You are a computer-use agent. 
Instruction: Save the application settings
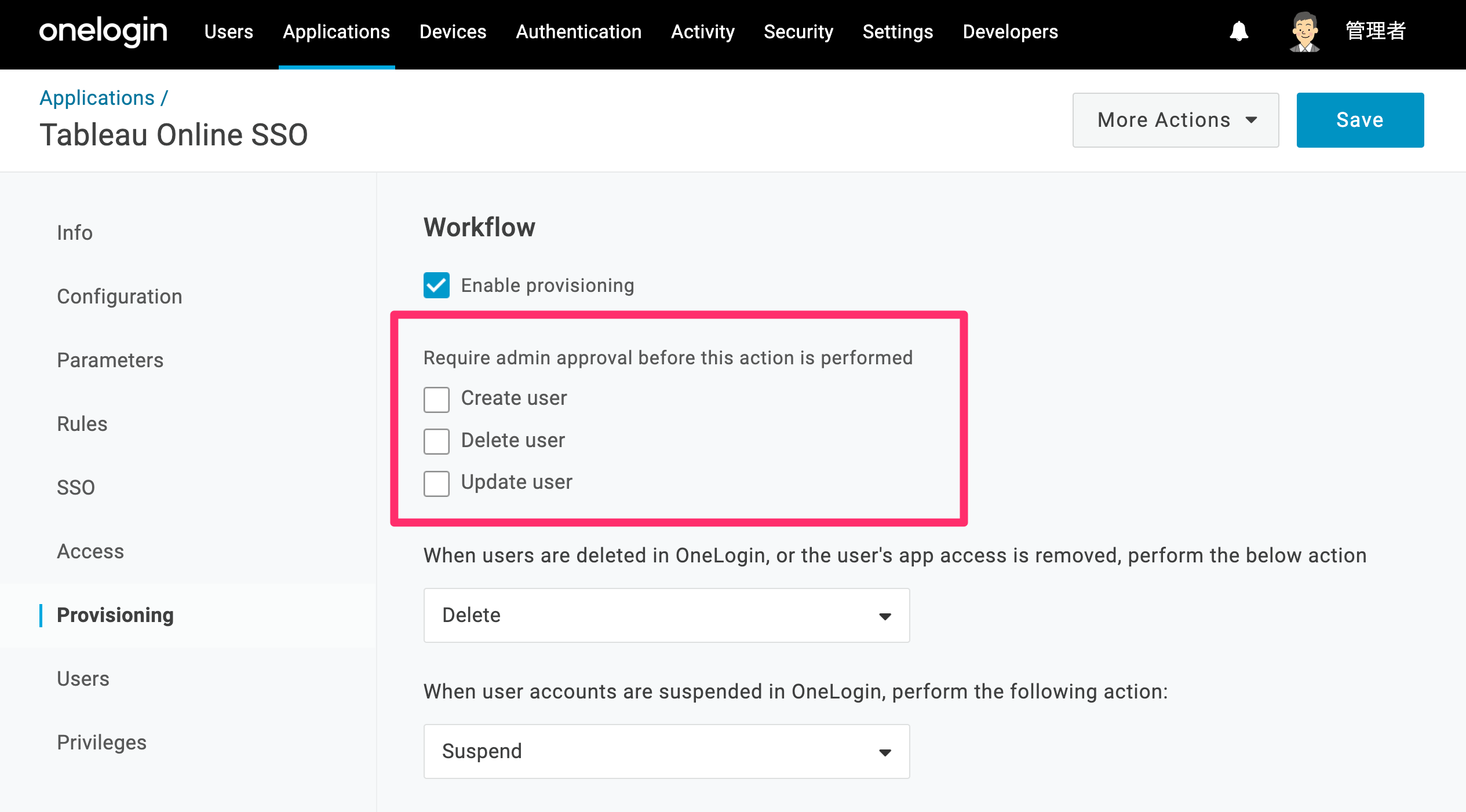(x=1360, y=120)
